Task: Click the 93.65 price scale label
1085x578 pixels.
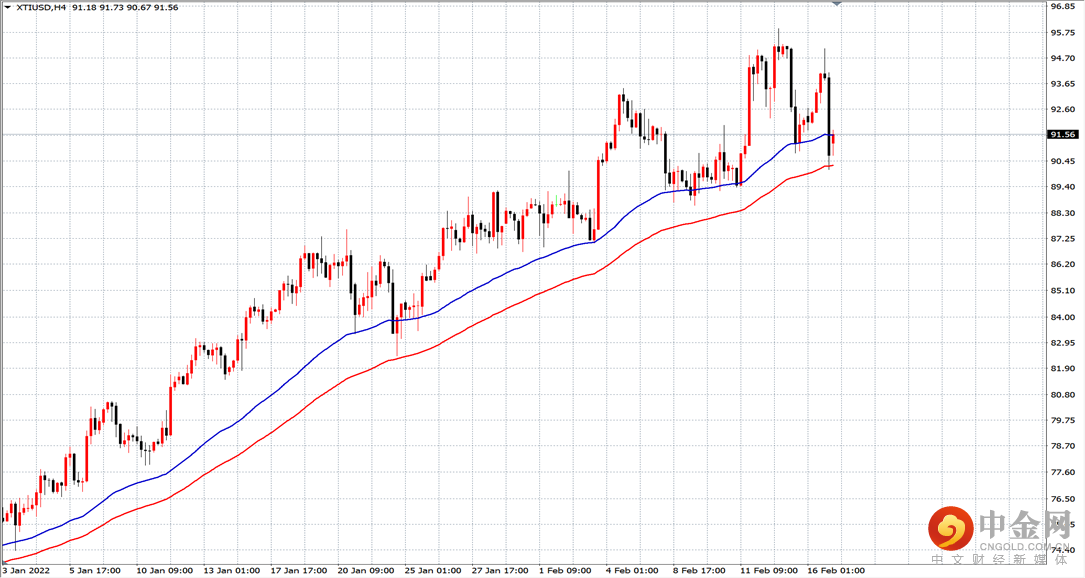Action: click(x=1062, y=84)
